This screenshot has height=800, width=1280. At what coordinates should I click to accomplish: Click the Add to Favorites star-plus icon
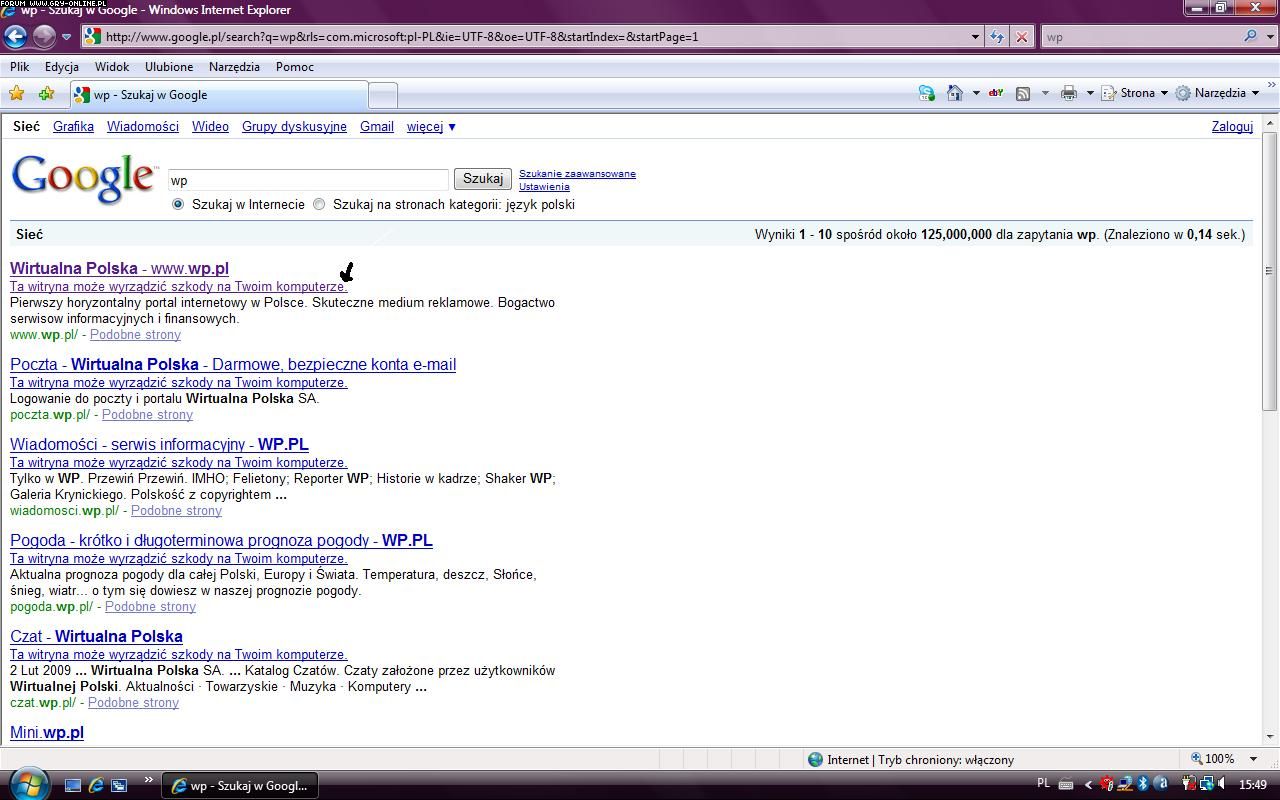(46, 94)
